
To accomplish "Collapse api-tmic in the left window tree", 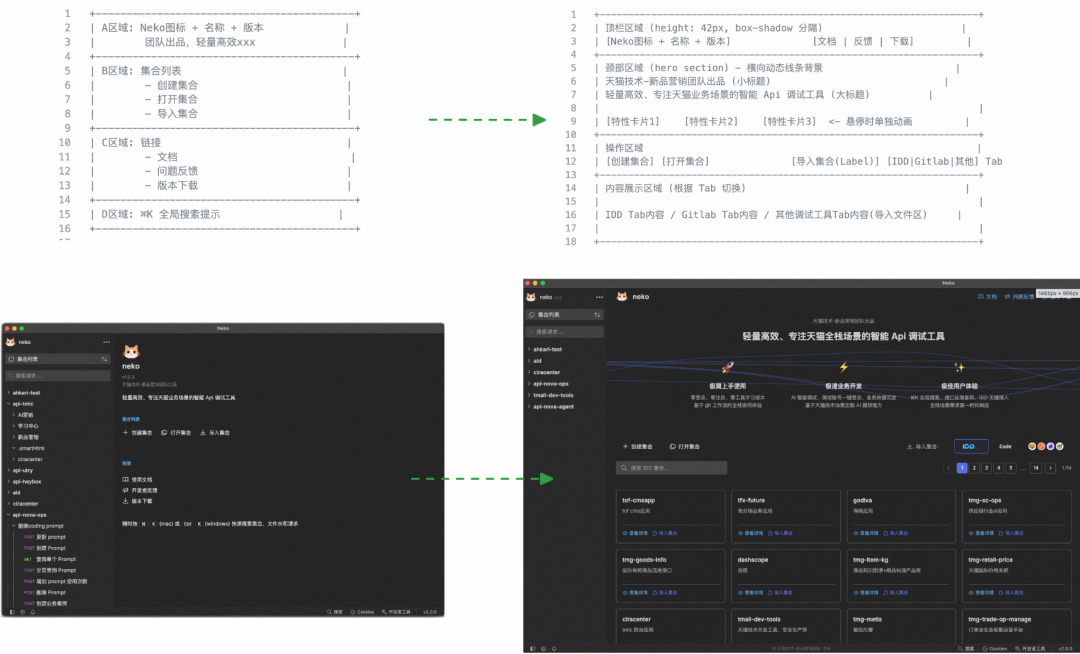I will click(x=8, y=404).
